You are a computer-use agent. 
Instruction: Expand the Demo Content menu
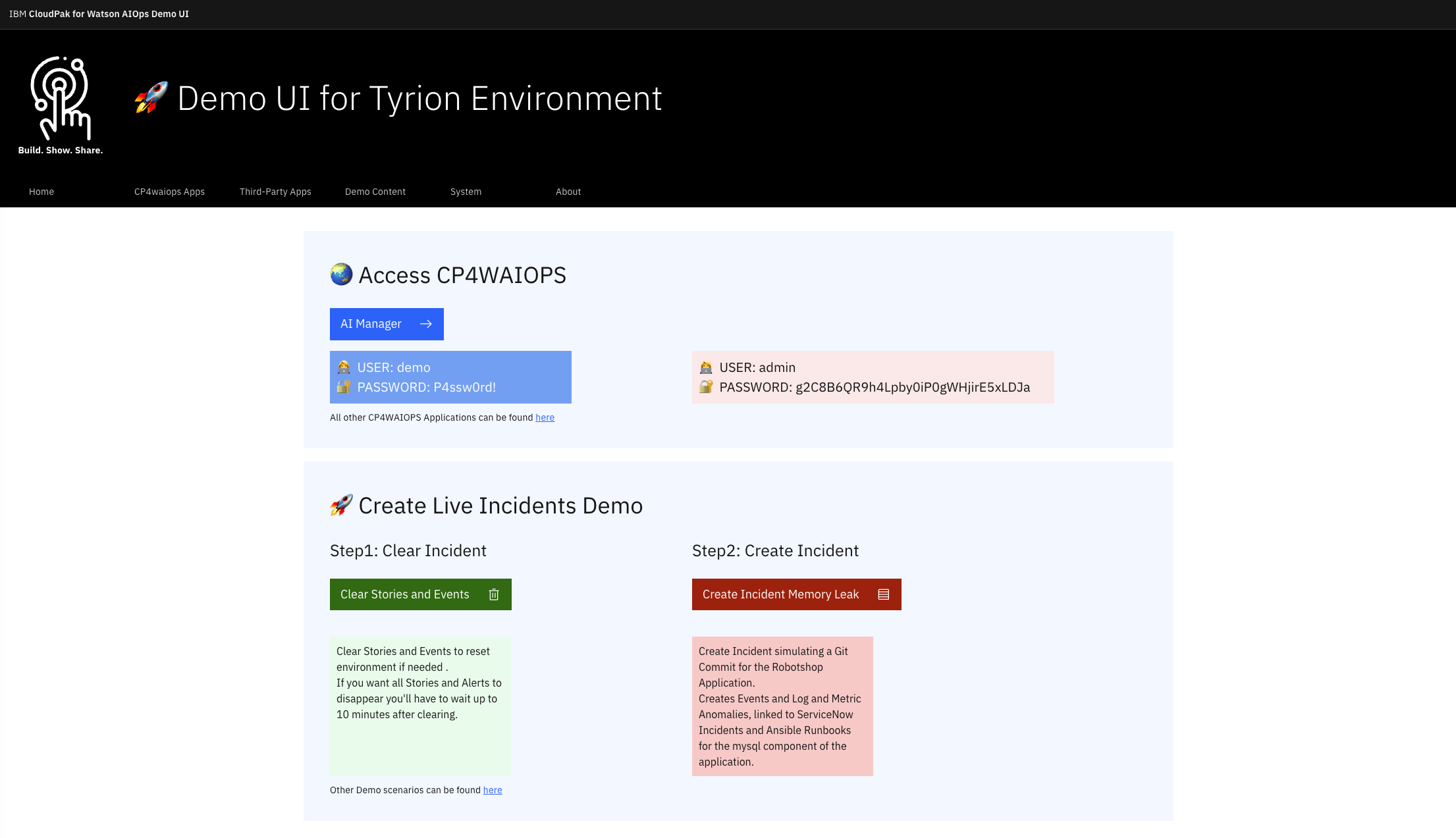pos(375,192)
